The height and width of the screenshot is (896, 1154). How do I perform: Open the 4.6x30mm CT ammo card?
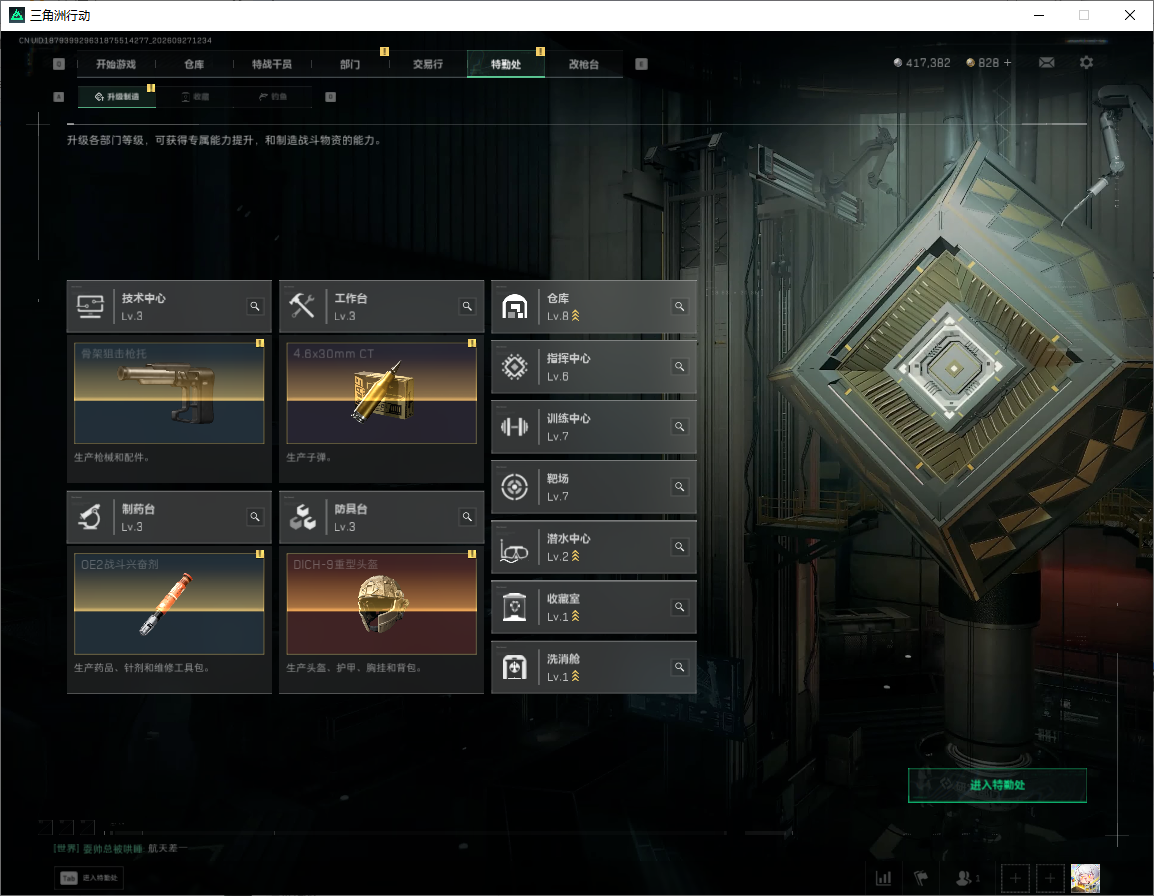tap(381, 393)
